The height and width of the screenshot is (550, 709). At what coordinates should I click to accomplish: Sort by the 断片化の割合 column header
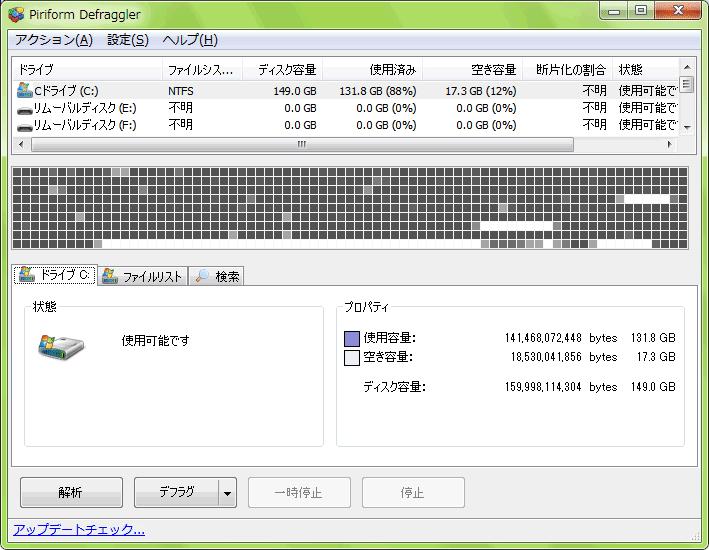pos(567,70)
